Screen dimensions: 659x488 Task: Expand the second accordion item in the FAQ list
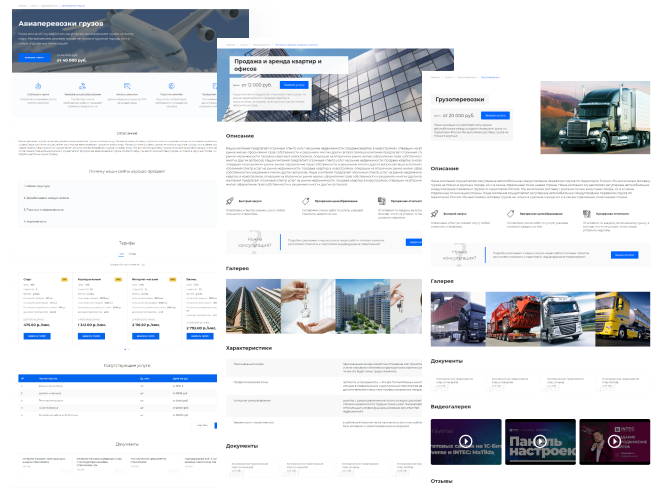coord(117,198)
